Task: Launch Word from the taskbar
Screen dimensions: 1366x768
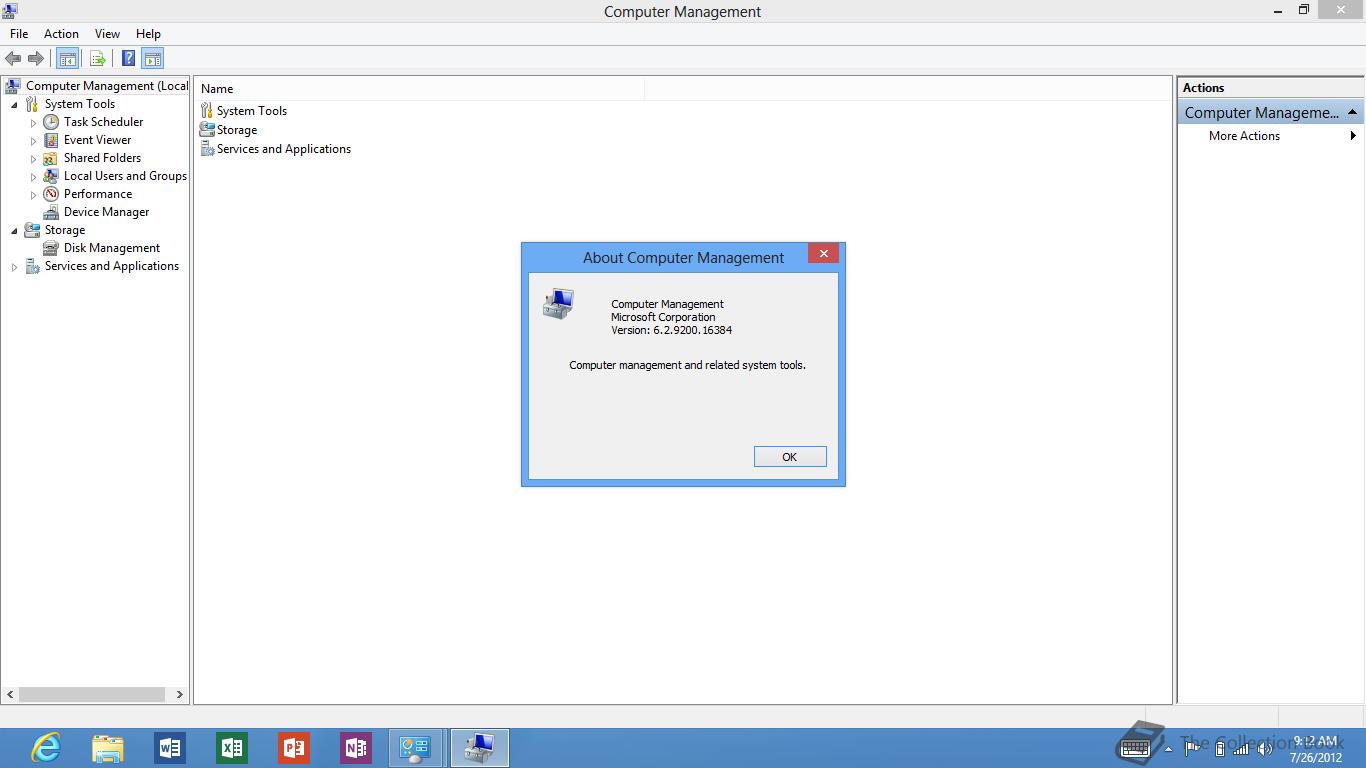Action: pos(170,748)
